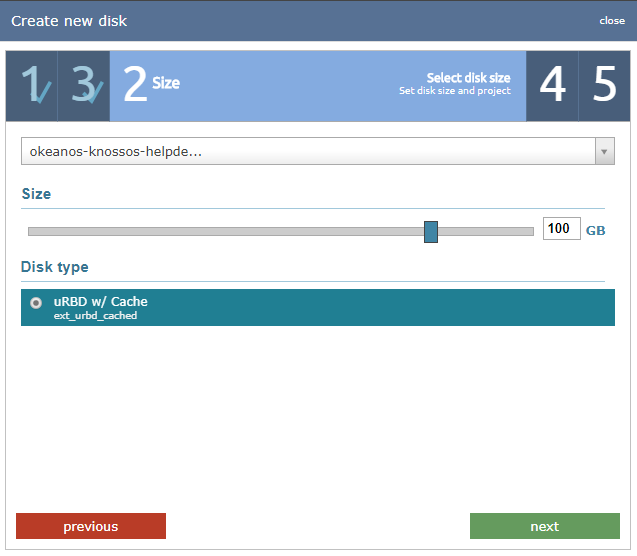The height and width of the screenshot is (556, 637).
Task: Click the 'Create new disk' title bar
Action: click(300, 21)
